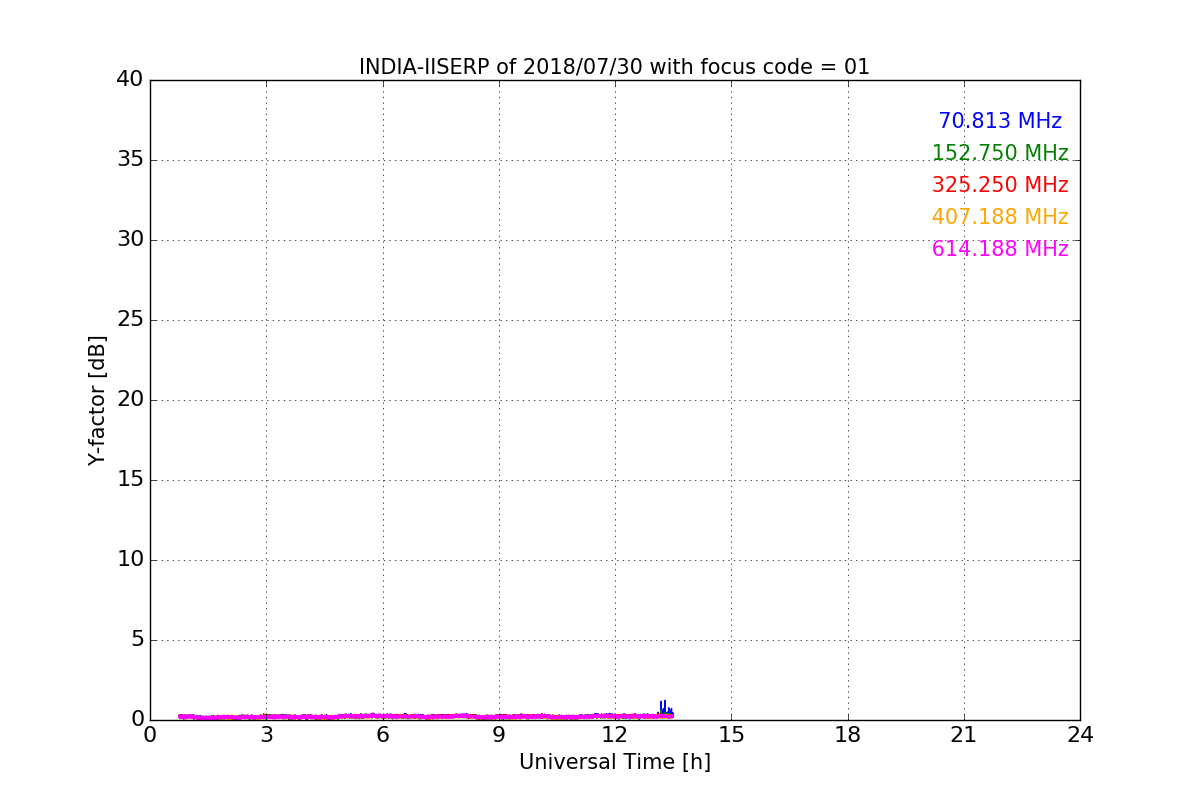Click the y-axis tick label 10
Screen dimensions: 1200x800
click(130, 560)
